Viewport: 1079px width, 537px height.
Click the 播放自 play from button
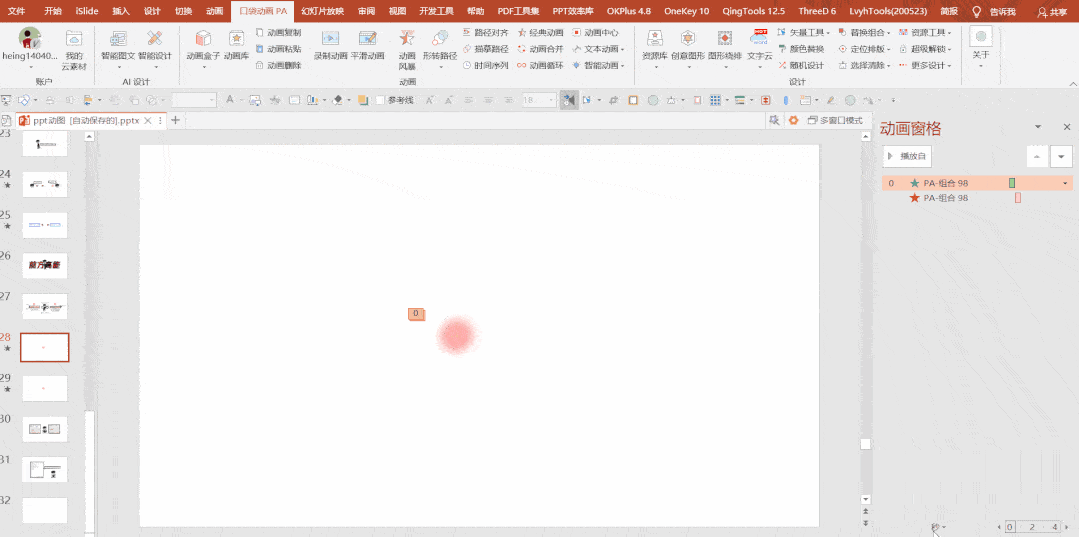tap(907, 156)
